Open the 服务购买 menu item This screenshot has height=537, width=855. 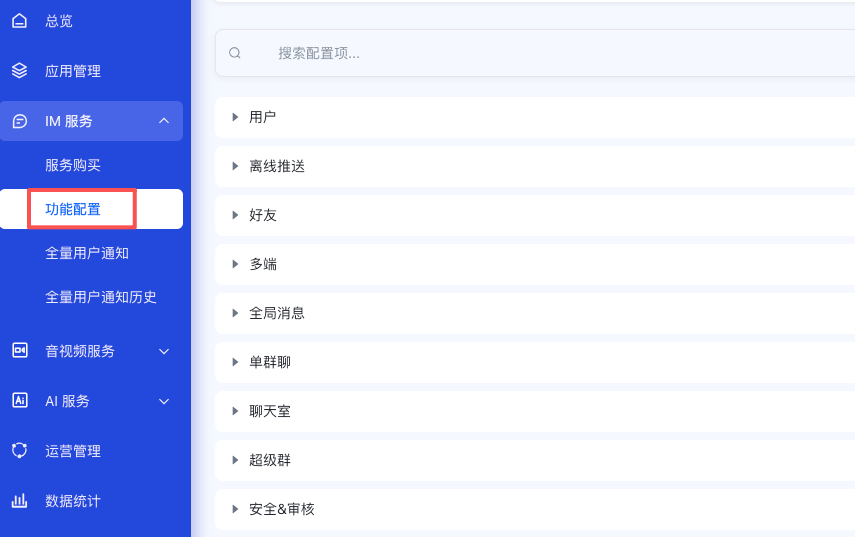click(73, 165)
